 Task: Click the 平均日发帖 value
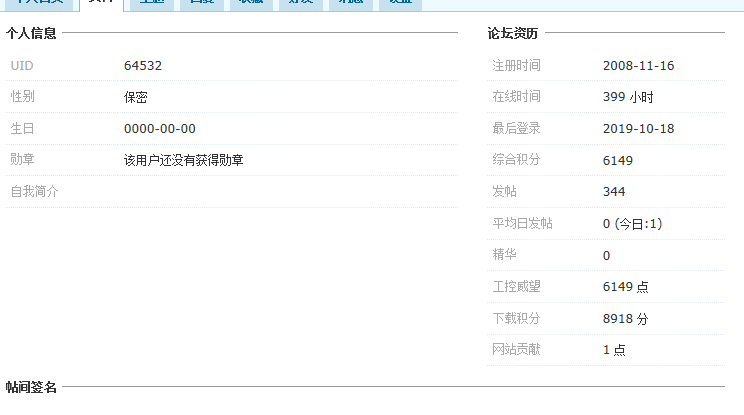coord(632,224)
